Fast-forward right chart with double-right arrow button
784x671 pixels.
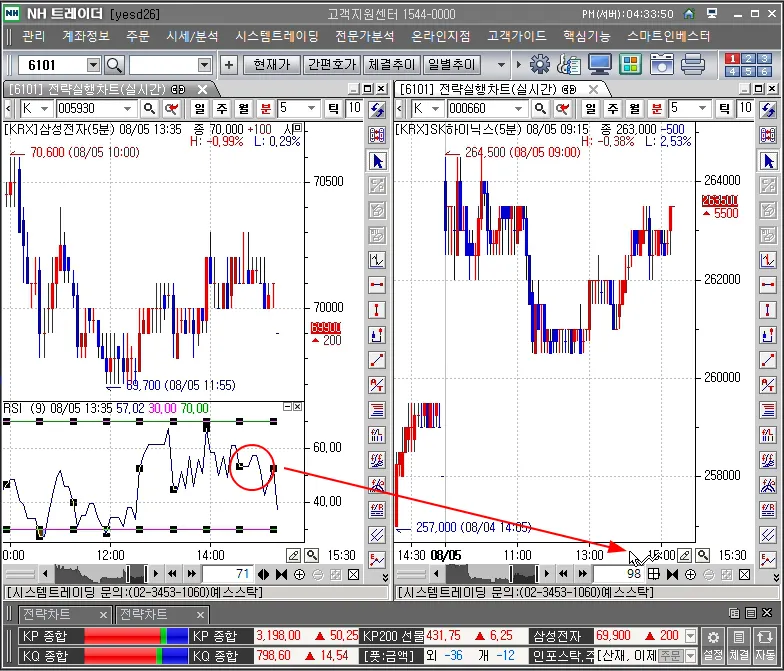(x=582, y=574)
